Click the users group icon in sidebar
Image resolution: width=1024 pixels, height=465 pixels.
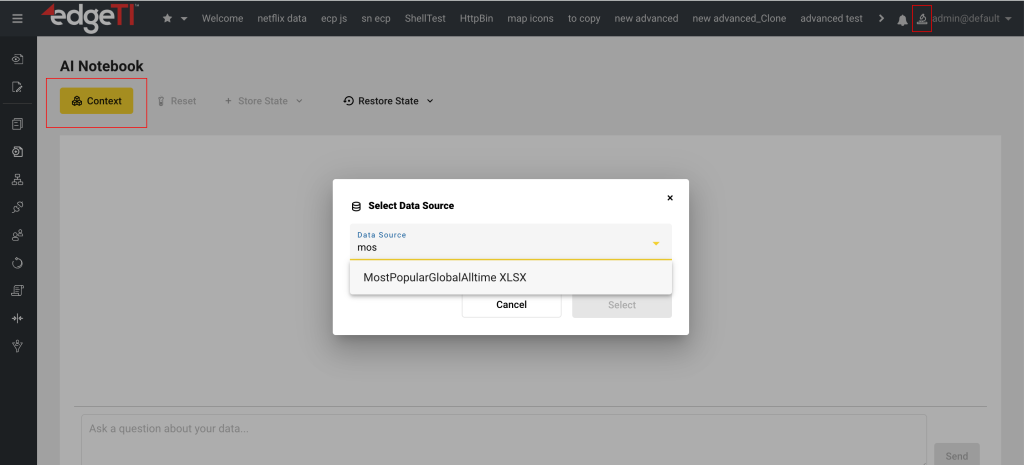[x=17, y=235]
